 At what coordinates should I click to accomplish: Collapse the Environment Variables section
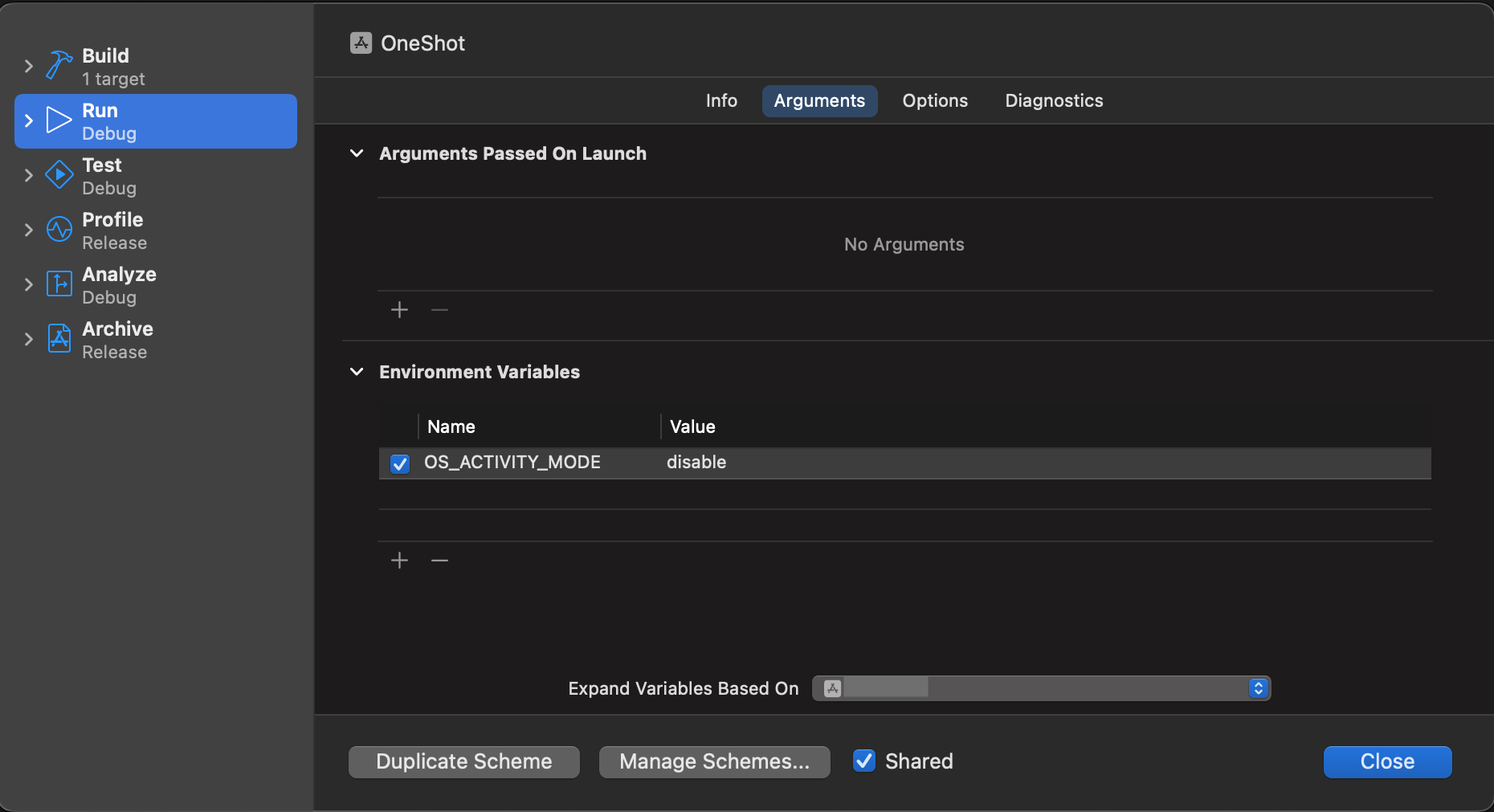point(357,372)
